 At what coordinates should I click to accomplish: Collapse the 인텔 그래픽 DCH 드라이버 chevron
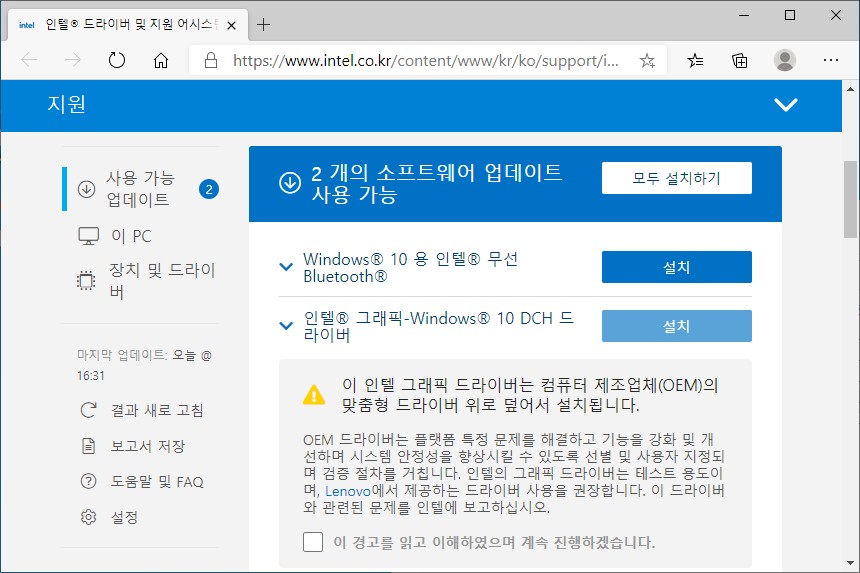(286, 326)
